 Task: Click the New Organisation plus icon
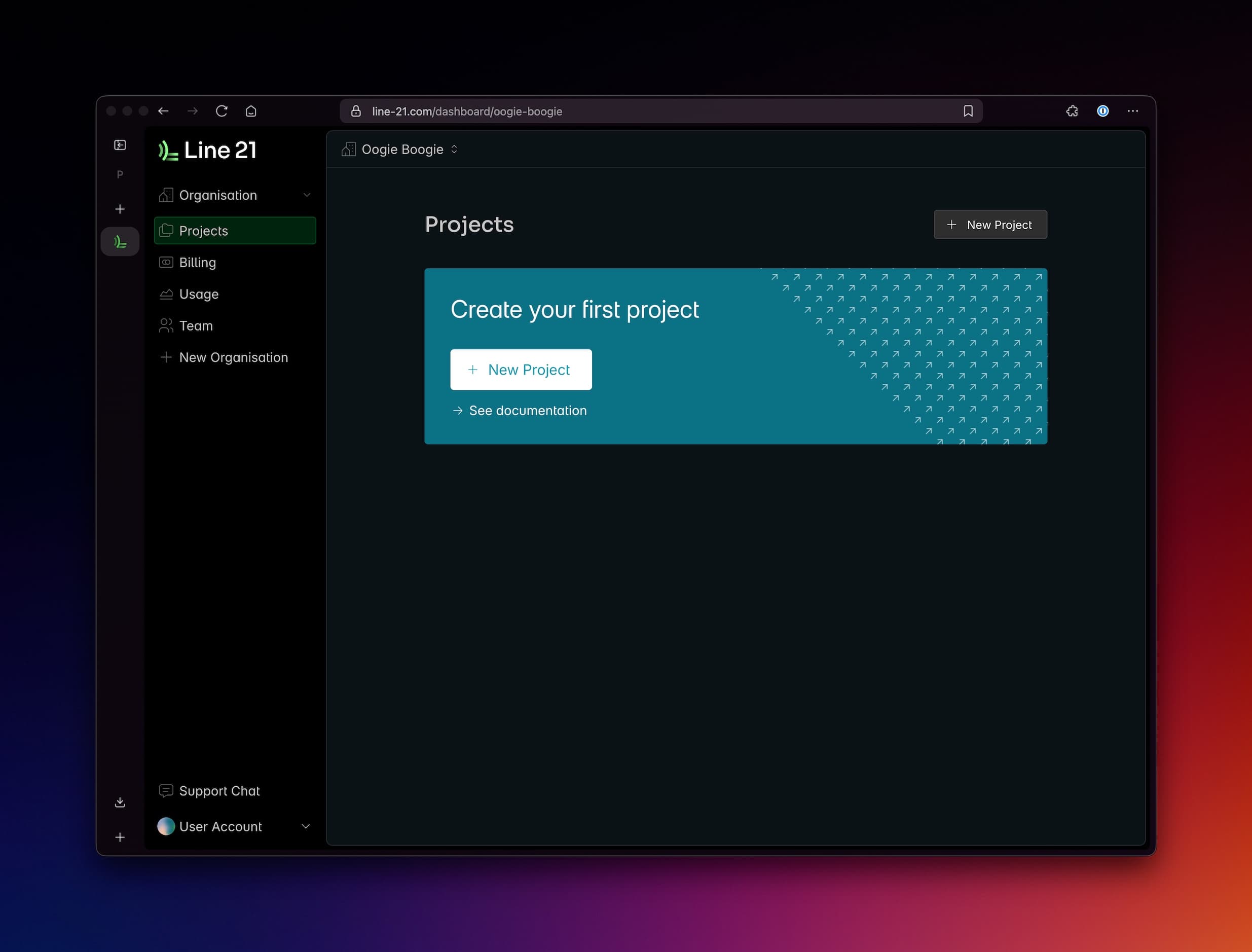click(x=165, y=357)
